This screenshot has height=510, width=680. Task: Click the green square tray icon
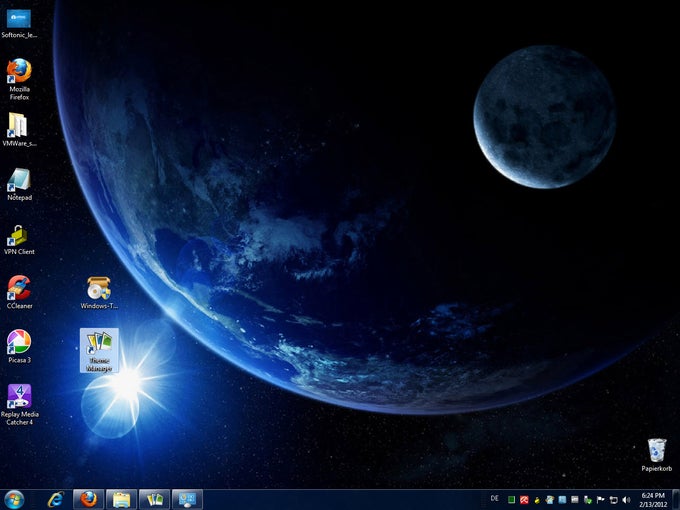(x=511, y=500)
